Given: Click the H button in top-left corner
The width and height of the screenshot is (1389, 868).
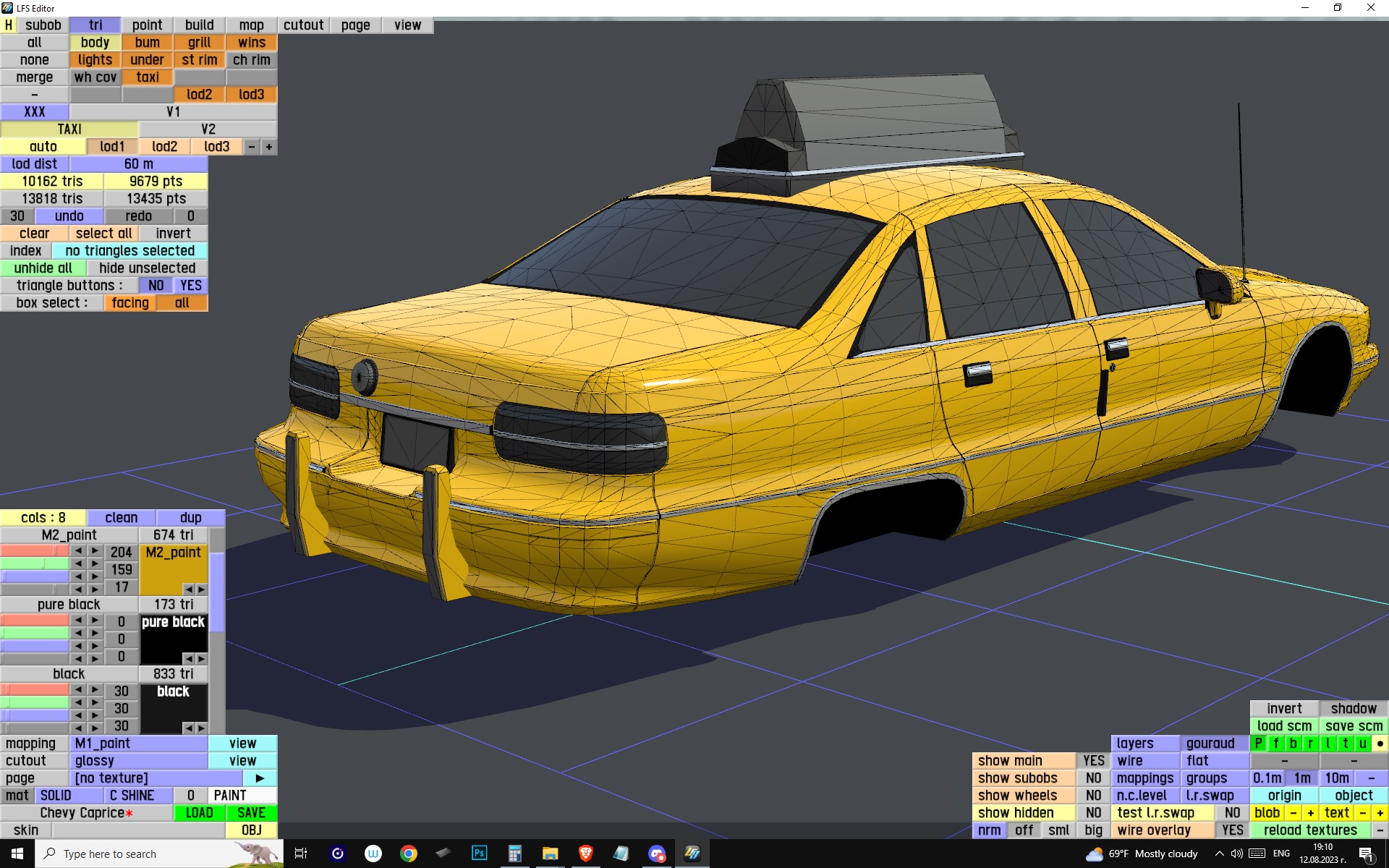Looking at the screenshot, I should (9, 25).
